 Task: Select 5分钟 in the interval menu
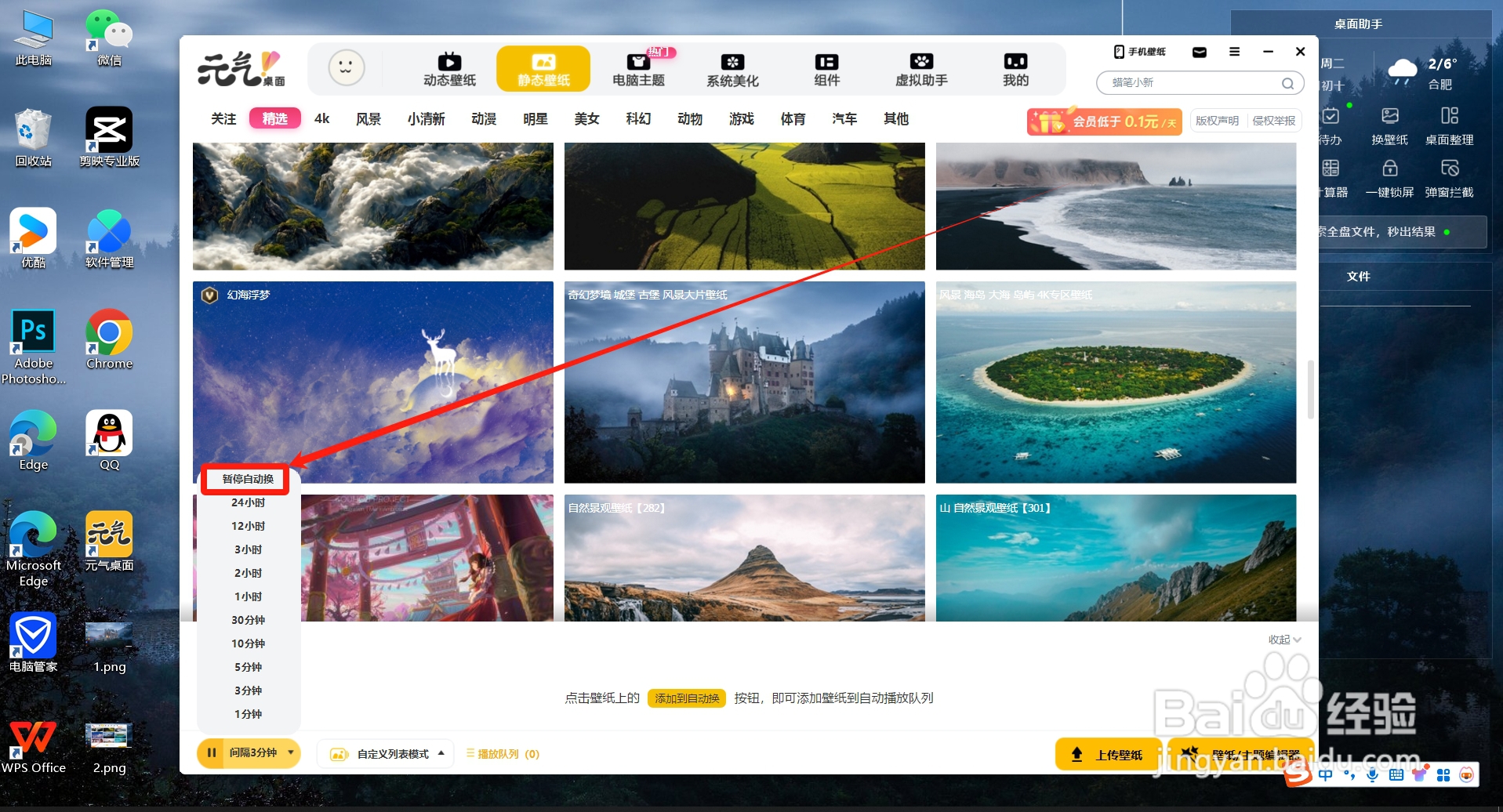click(x=248, y=667)
